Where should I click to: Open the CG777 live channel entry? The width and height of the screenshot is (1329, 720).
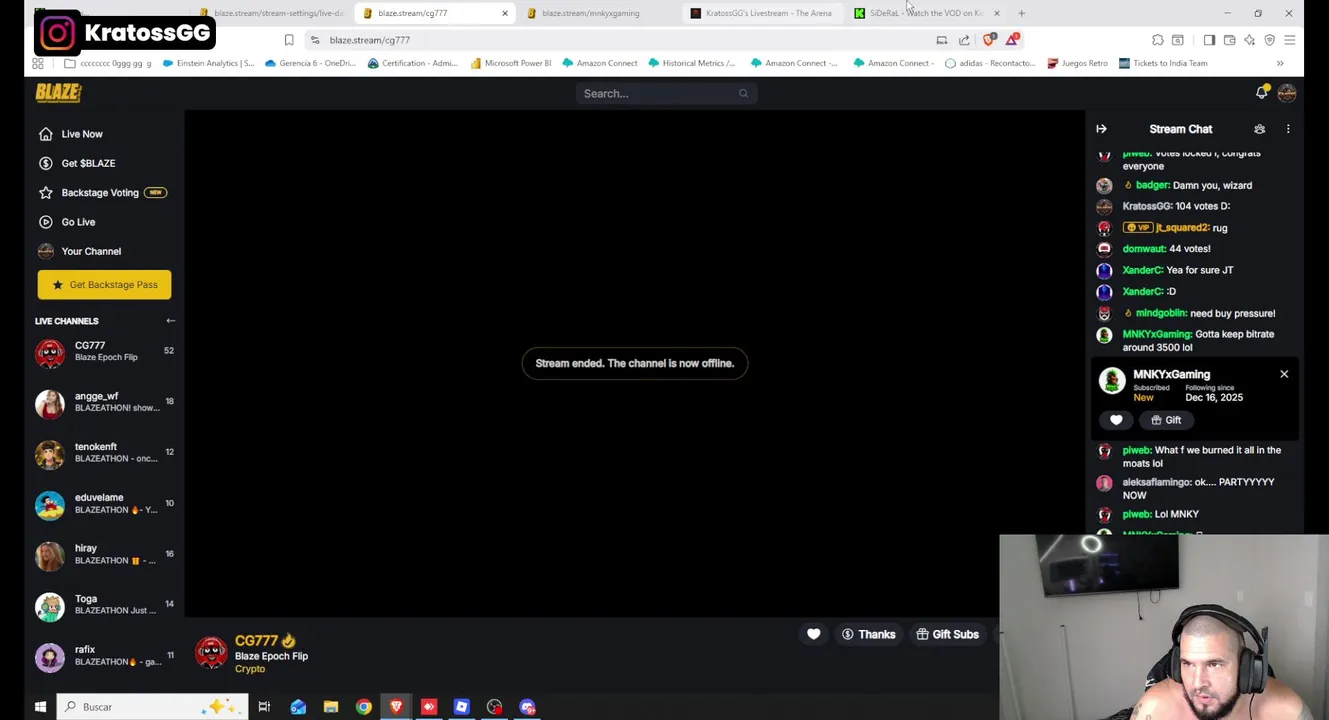pos(104,351)
